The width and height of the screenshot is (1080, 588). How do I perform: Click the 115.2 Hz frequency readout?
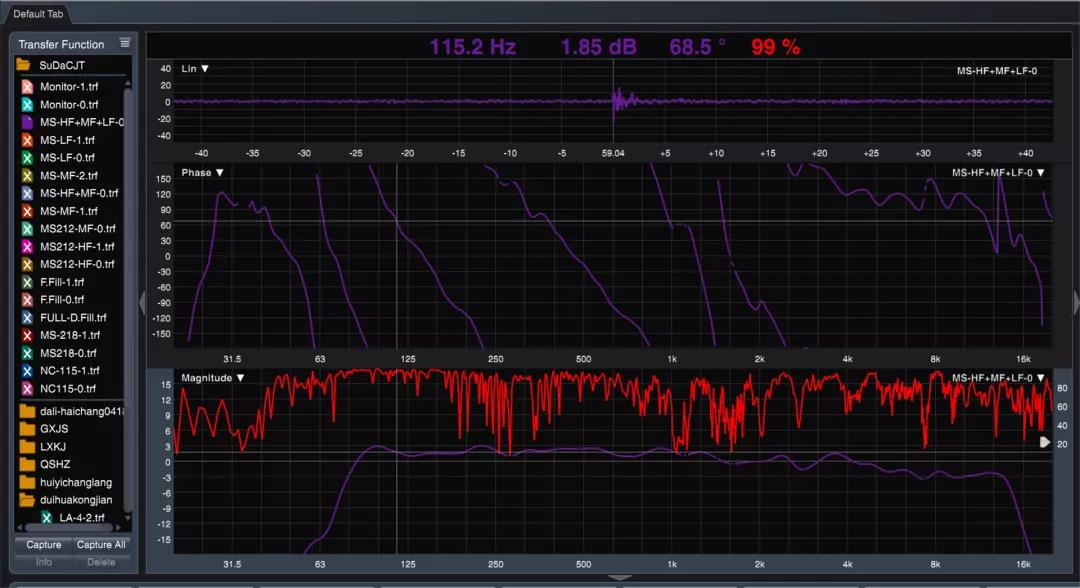[472, 47]
